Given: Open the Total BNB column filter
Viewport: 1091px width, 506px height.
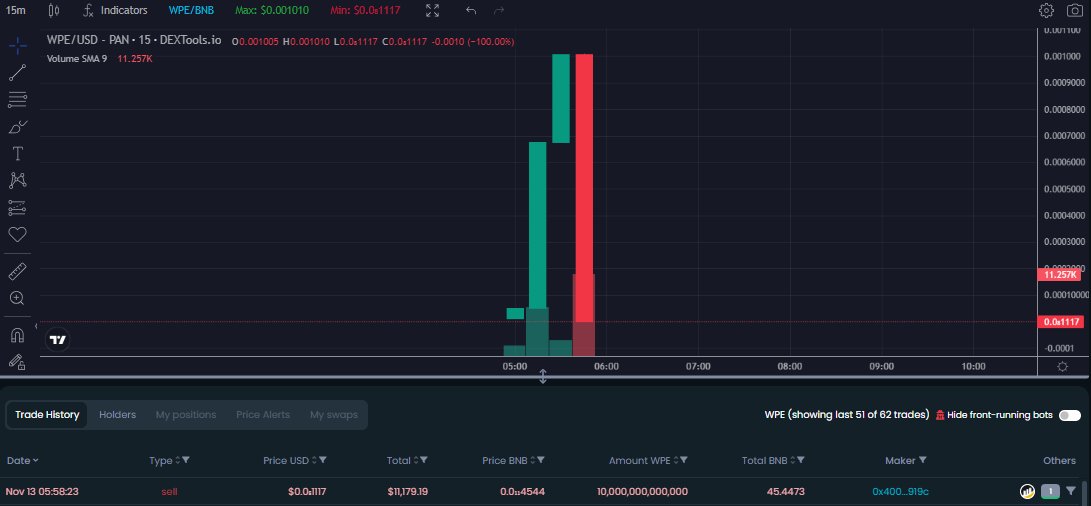Looking at the screenshot, I should point(801,461).
